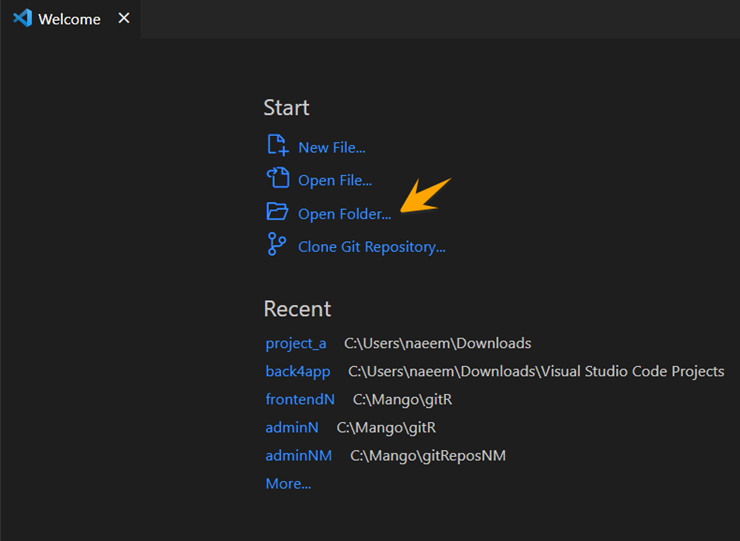
Task: Open recent project project_a
Action: pyautogui.click(x=296, y=343)
